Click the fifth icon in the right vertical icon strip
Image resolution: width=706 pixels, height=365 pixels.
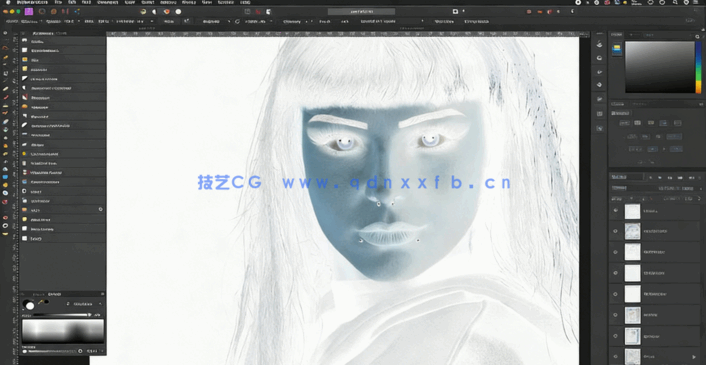(599, 99)
